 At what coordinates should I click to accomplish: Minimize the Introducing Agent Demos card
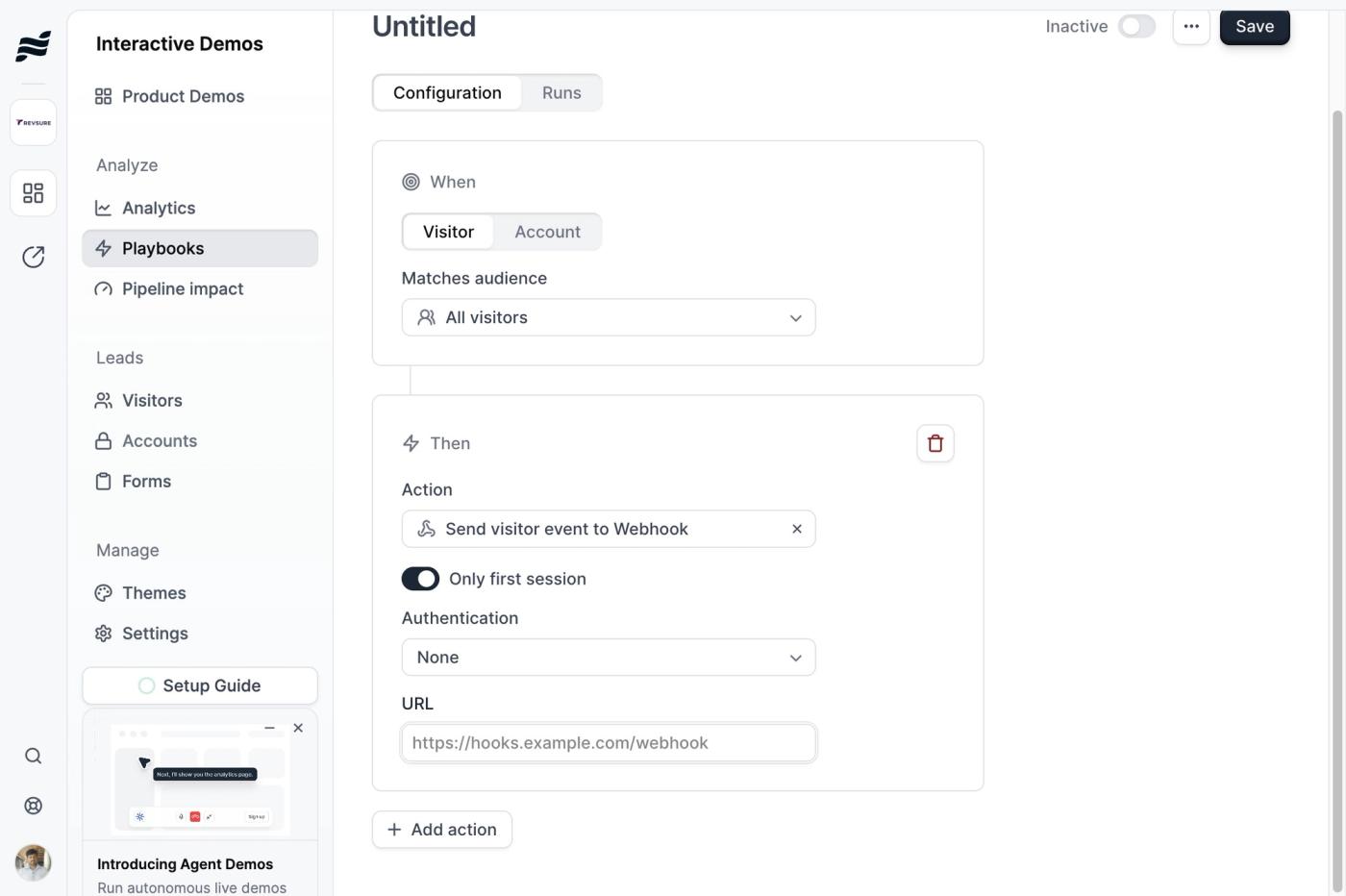click(x=269, y=728)
